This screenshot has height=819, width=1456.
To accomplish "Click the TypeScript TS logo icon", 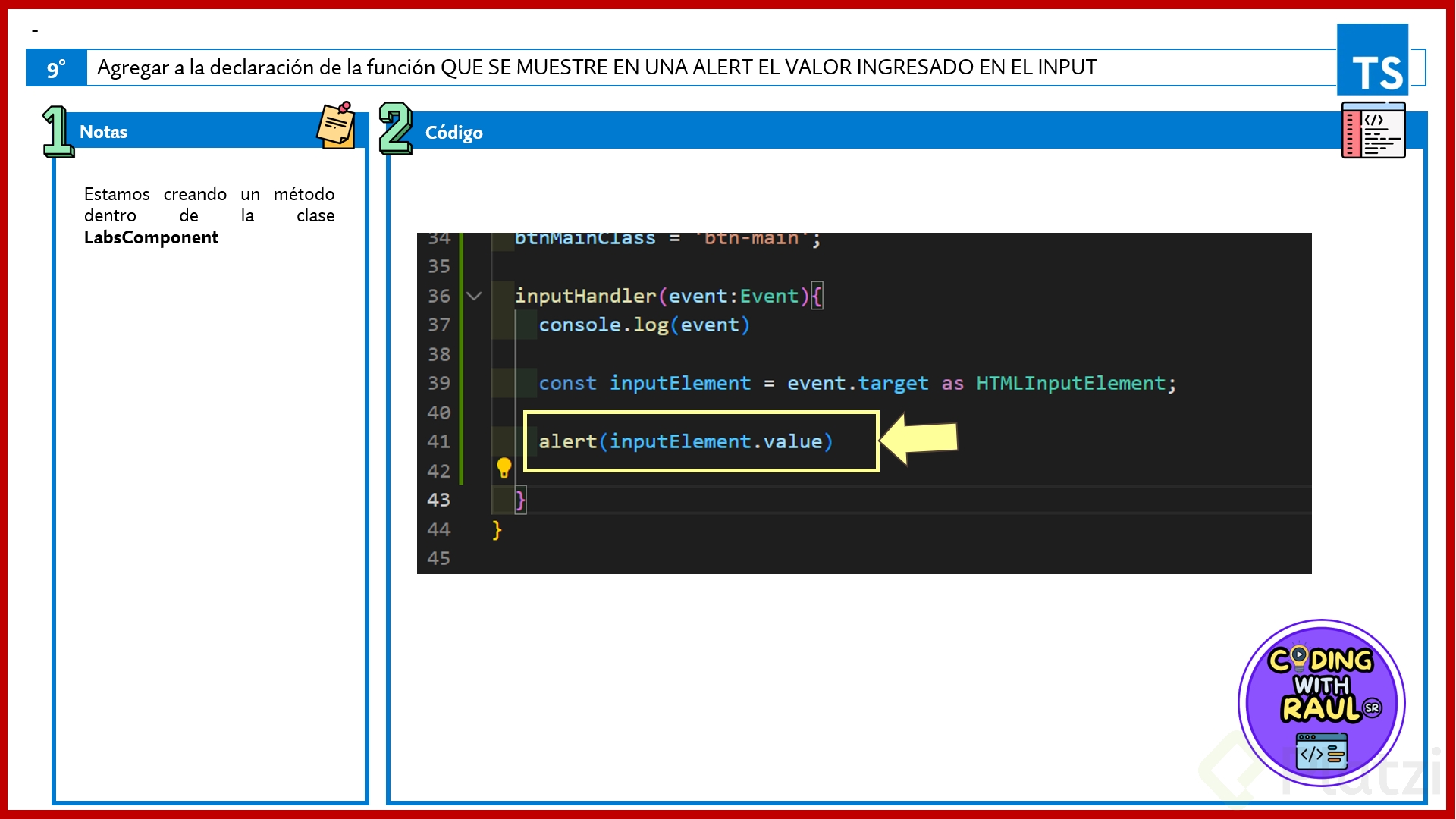I will pos(1373,61).
